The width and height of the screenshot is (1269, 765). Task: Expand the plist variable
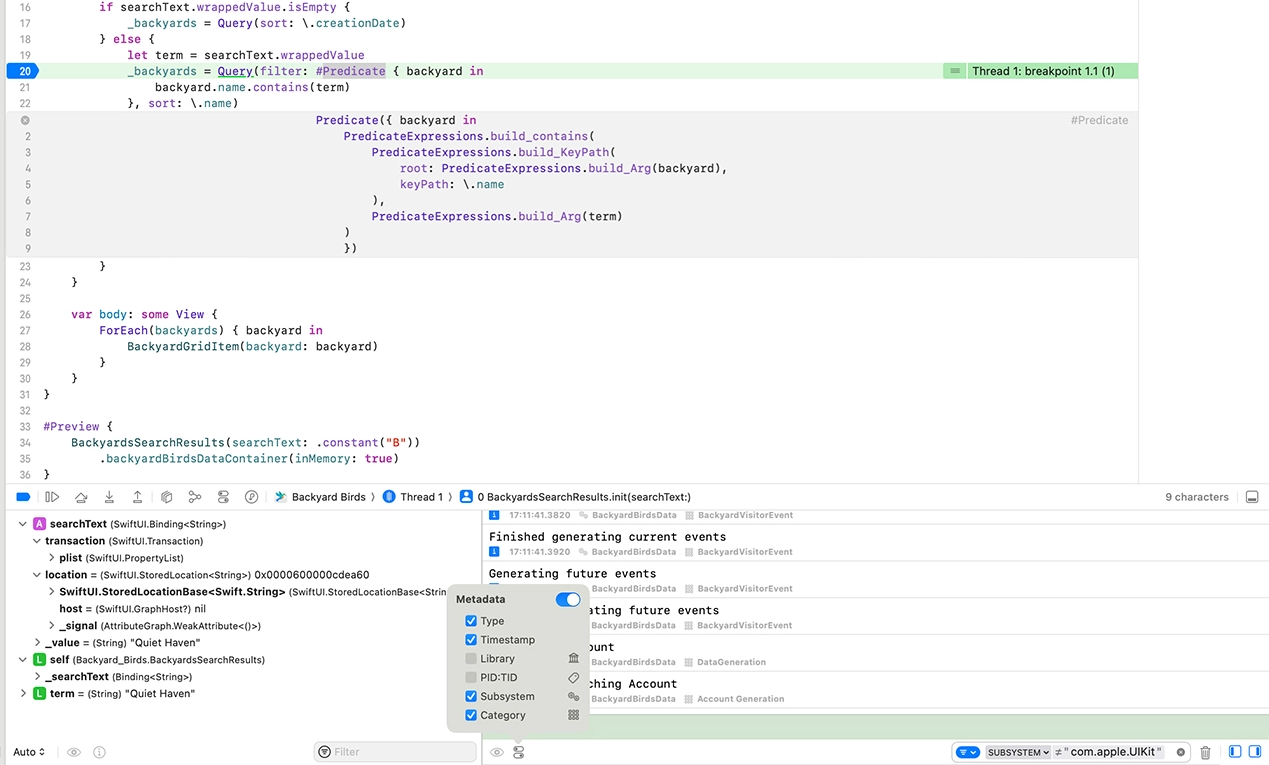tap(51, 558)
